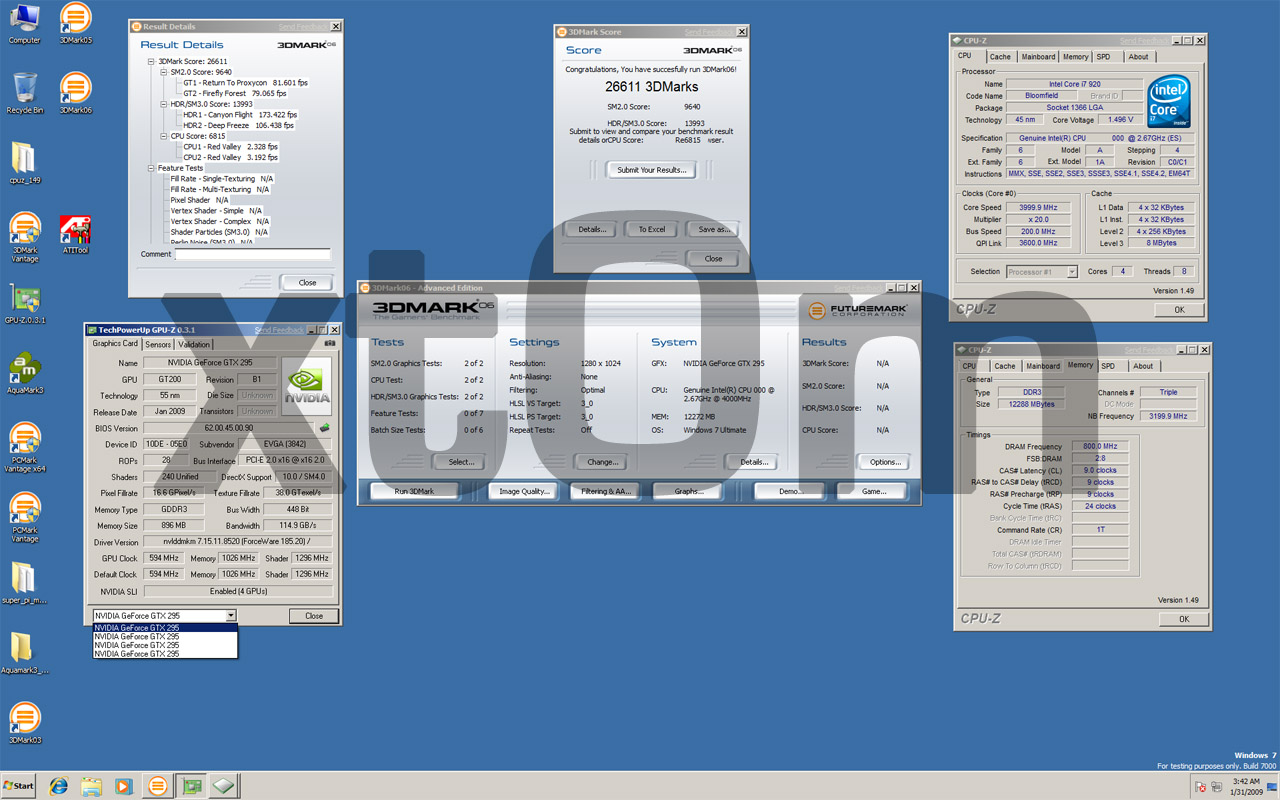This screenshot has width=1280, height=800.
Task: Switch to 3DMark via its taskbar button
Action: pos(157,786)
